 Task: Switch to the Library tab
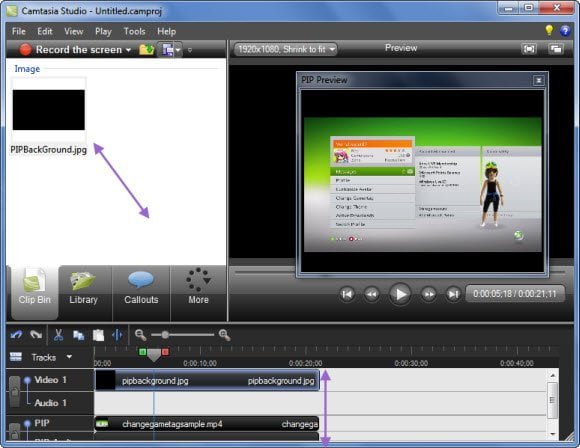click(x=84, y=292)
